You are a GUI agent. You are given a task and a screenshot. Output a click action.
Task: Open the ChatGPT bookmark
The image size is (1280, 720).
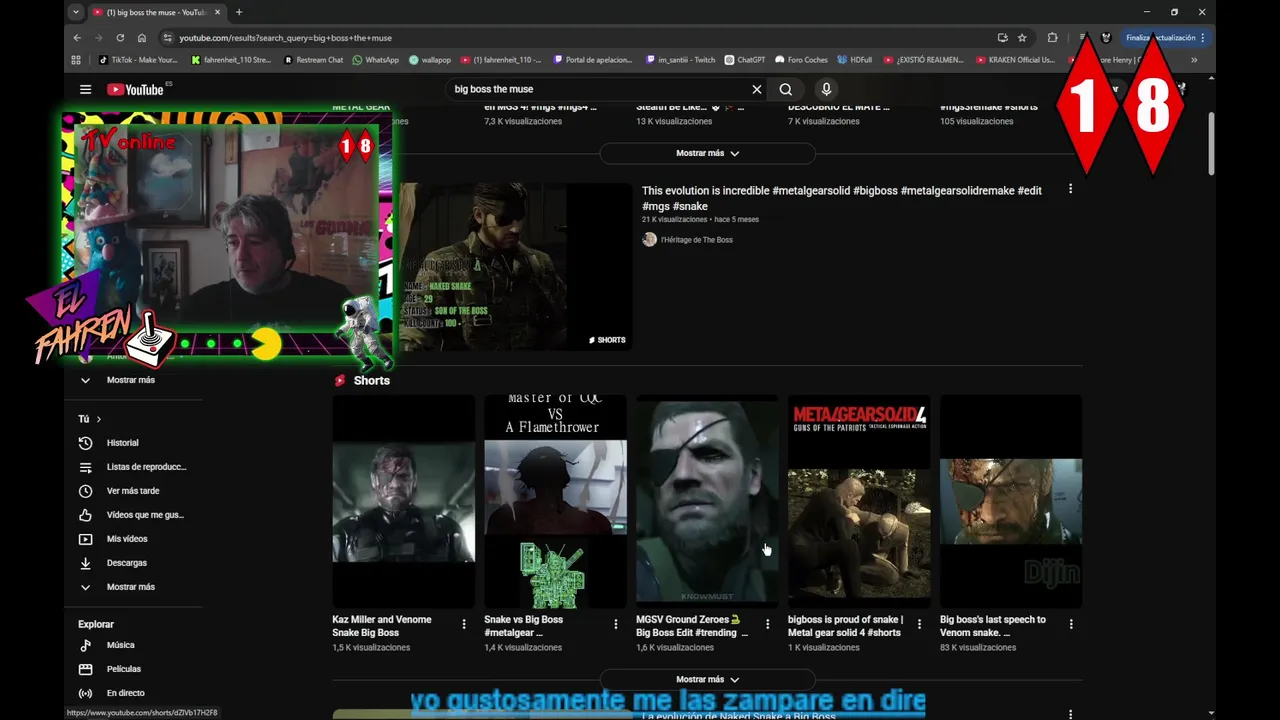745,60
